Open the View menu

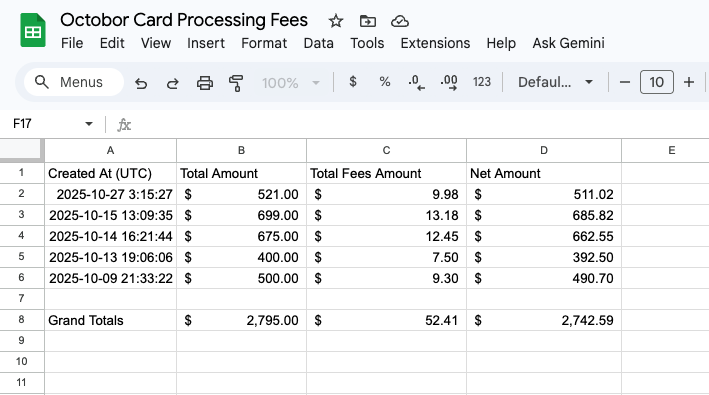(156, 43)
